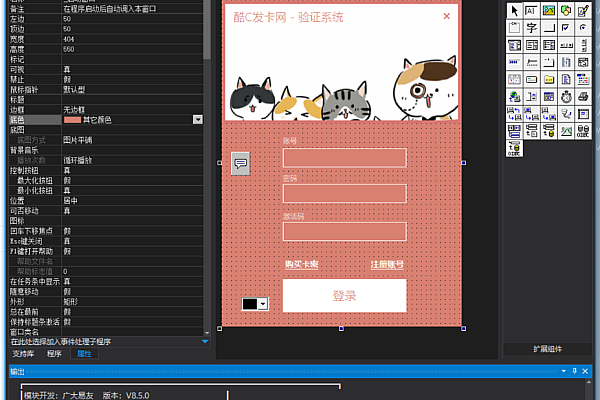Select the folder-style component icon in palette
This screenshot has width=600, height=400.
coord(548,79)
